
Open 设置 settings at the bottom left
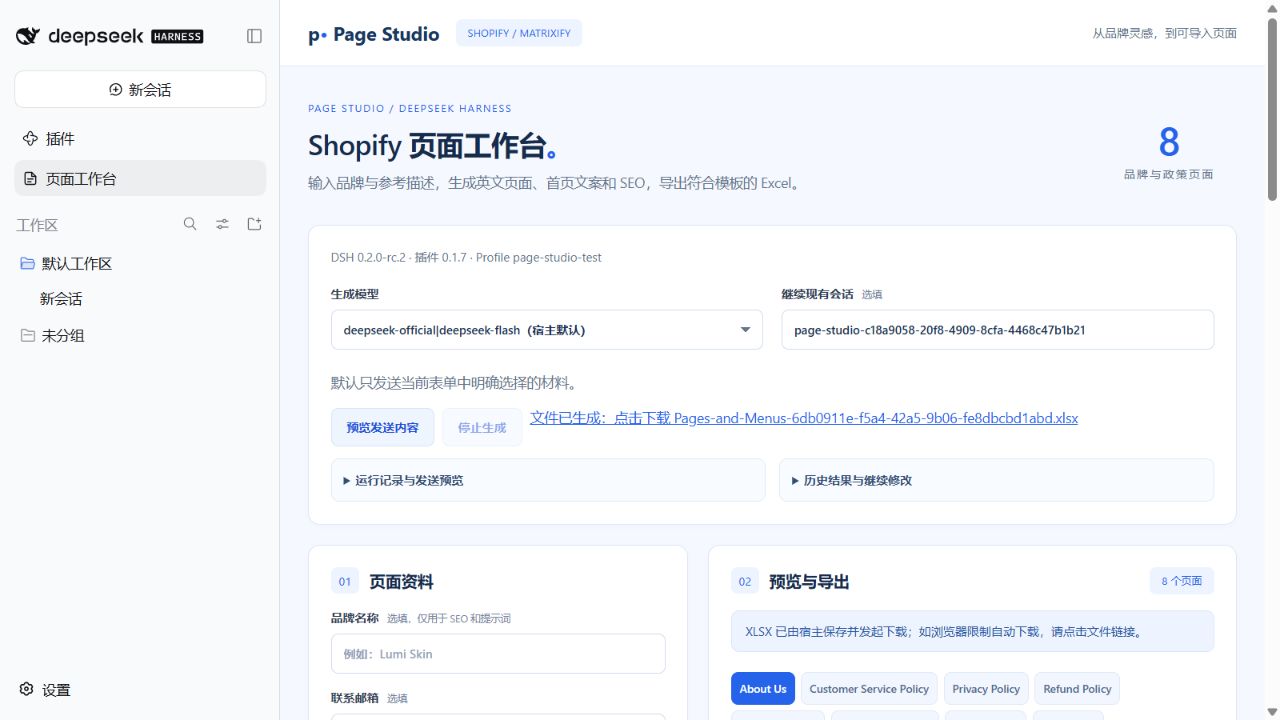pos(45,690)
